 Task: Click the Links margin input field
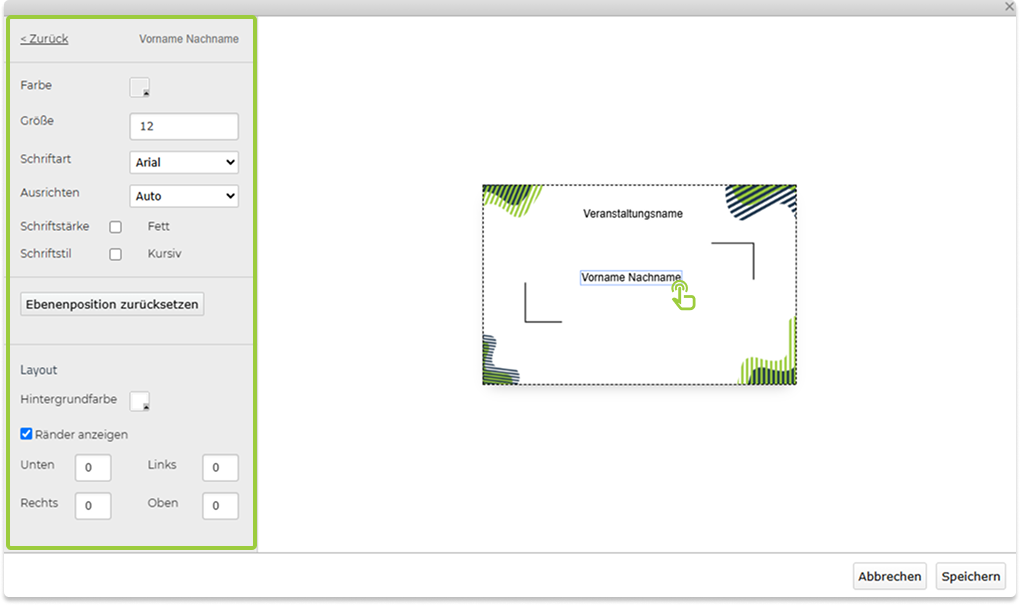(220, 468)
